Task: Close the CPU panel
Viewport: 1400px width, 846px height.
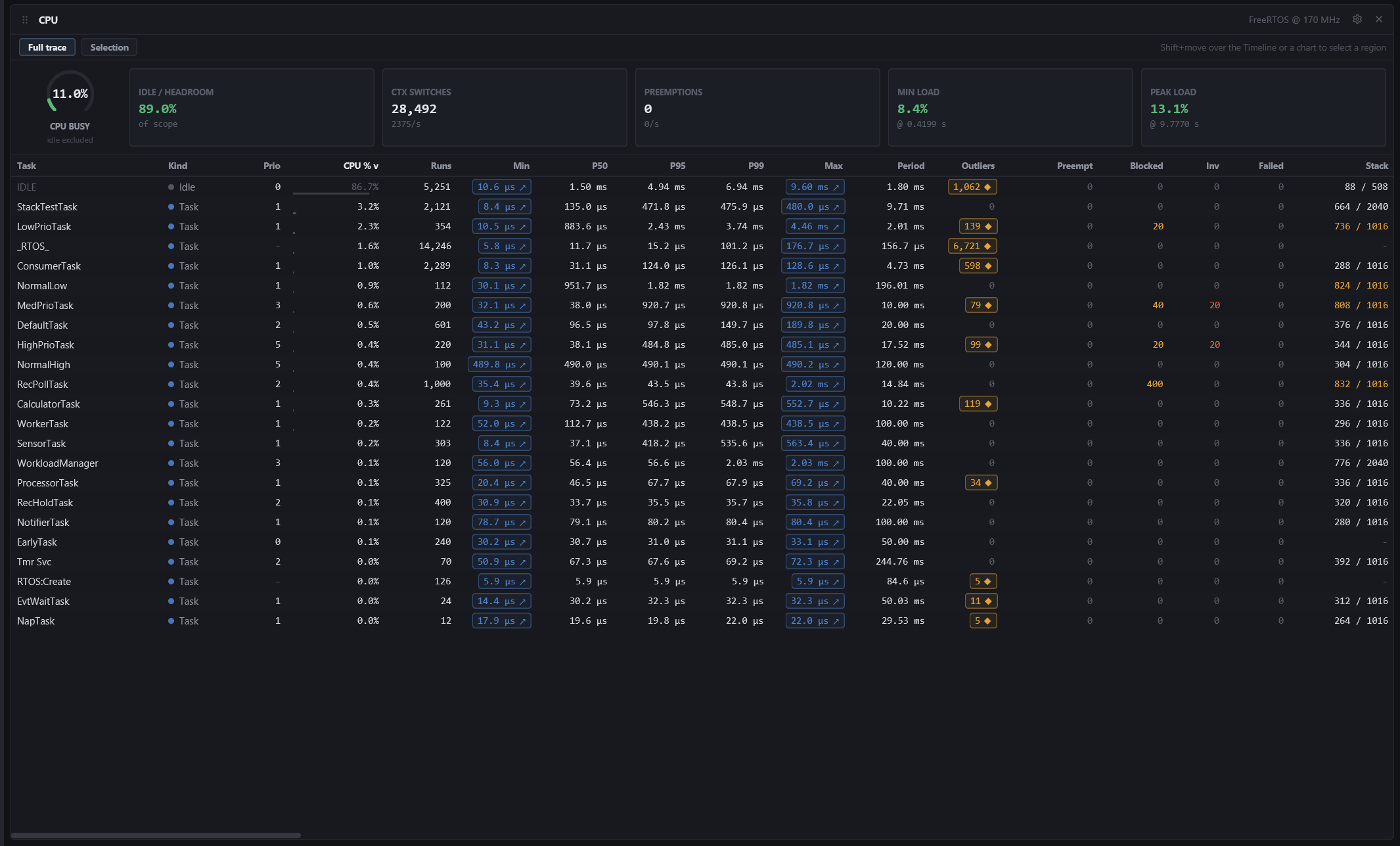Action: click(x=1379, y=20)
